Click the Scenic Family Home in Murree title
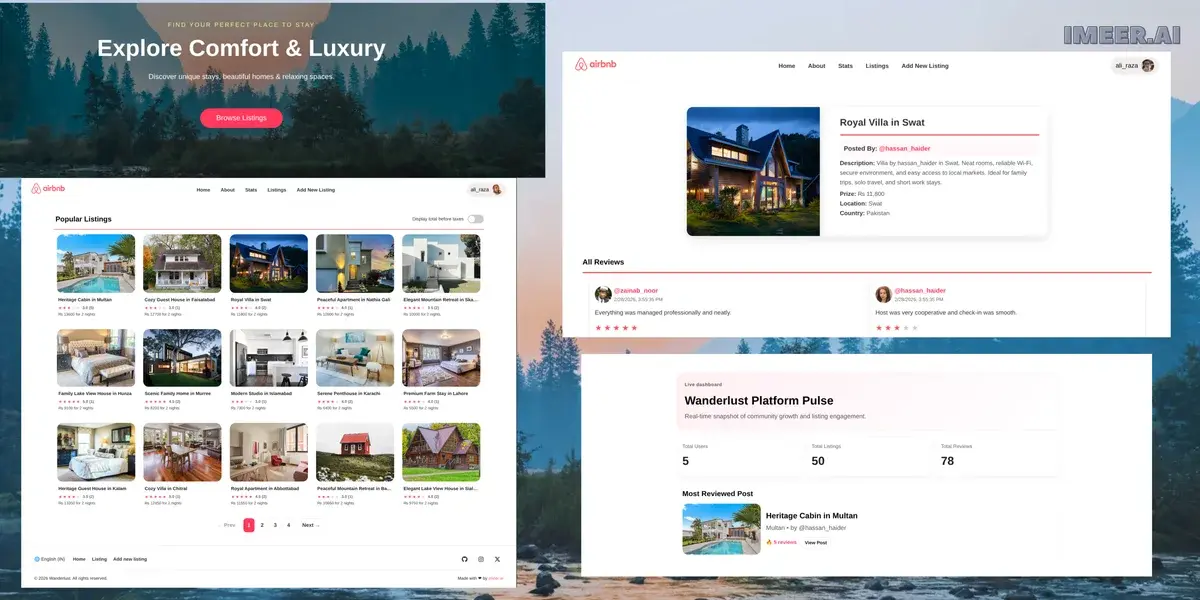Viewport: 1200px width, 600px height. pos(179,393)
